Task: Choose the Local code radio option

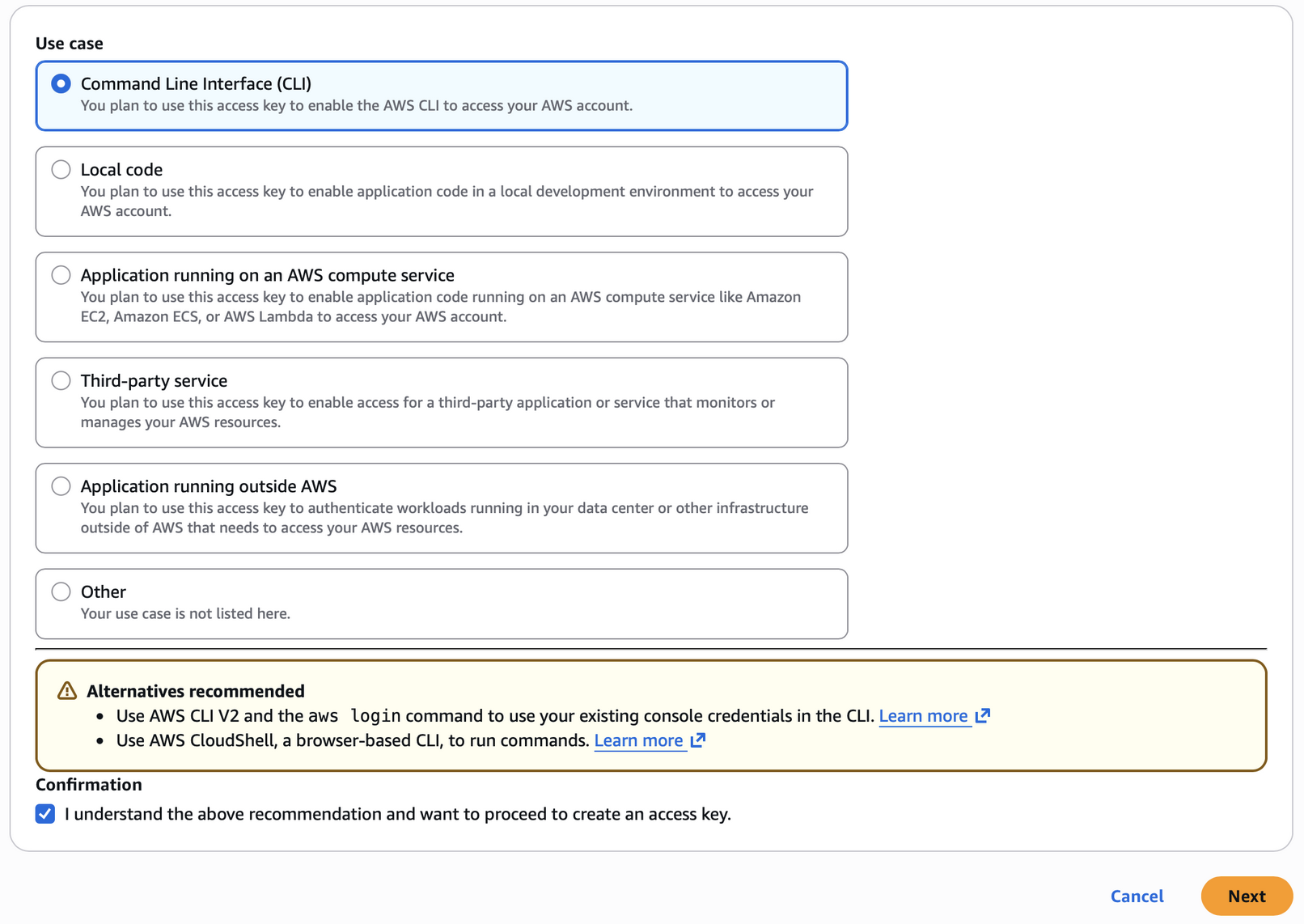Action: [x=61, y=169]
